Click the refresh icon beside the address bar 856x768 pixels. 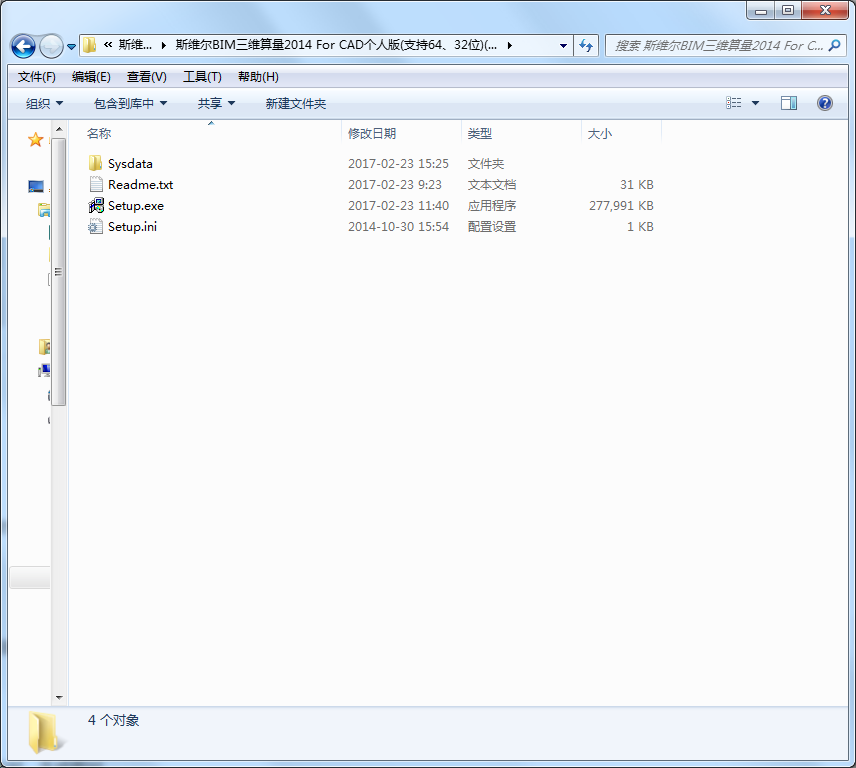tap(587, 45)
